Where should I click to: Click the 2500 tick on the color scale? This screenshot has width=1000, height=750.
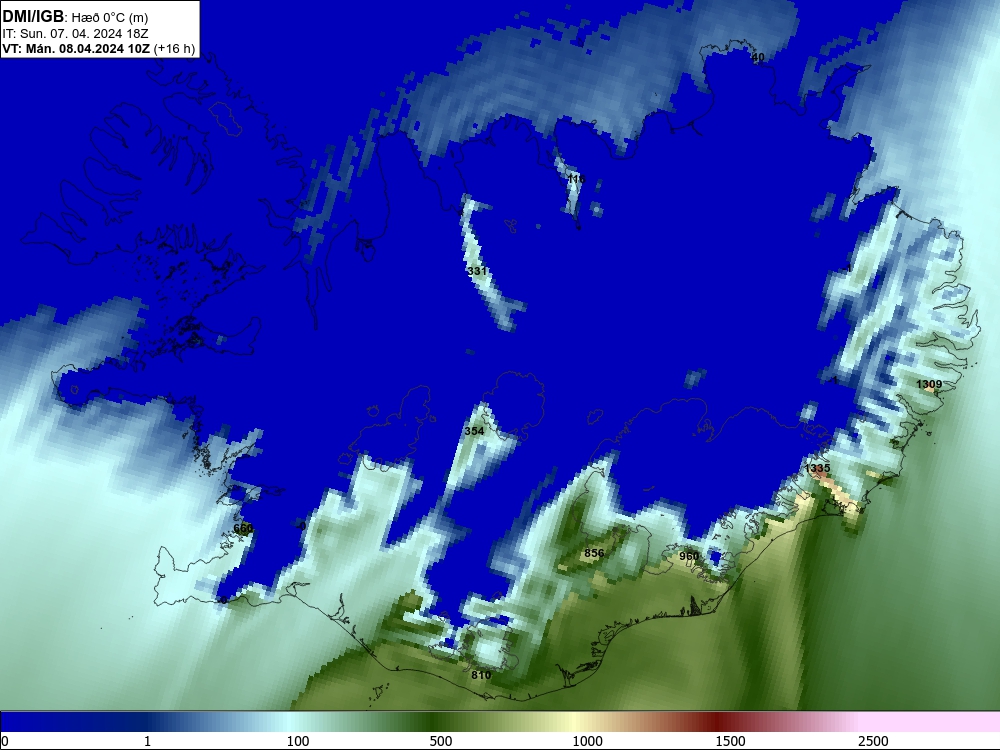[x=873, y=741]
